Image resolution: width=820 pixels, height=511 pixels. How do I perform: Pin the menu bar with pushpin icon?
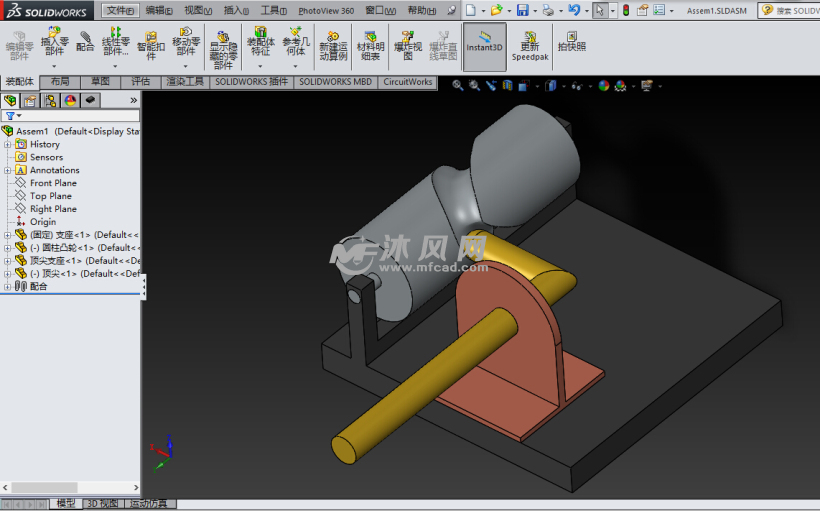pyautogui.click(x=452, y=10)
